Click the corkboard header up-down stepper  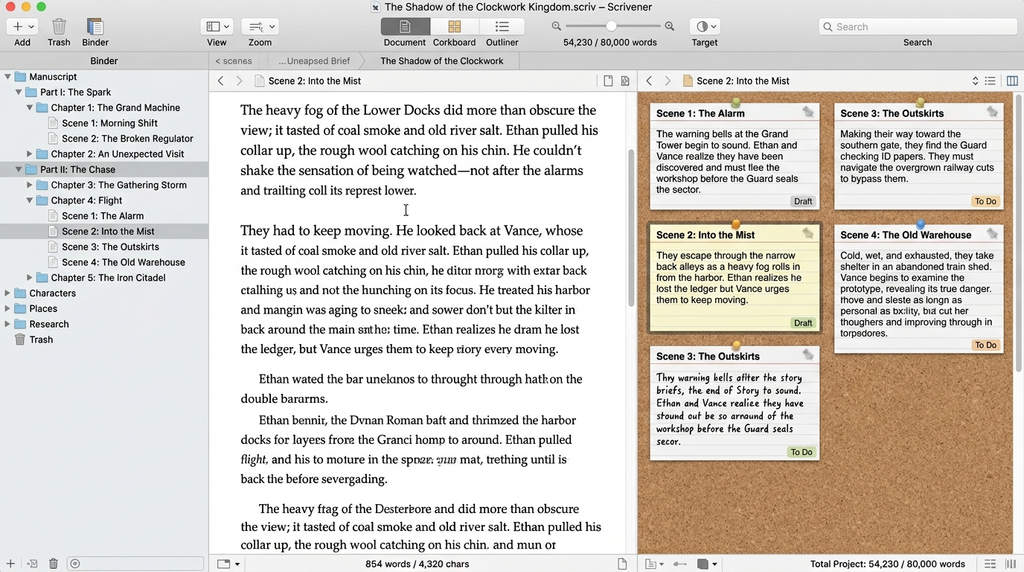click(x=975, y=81)
